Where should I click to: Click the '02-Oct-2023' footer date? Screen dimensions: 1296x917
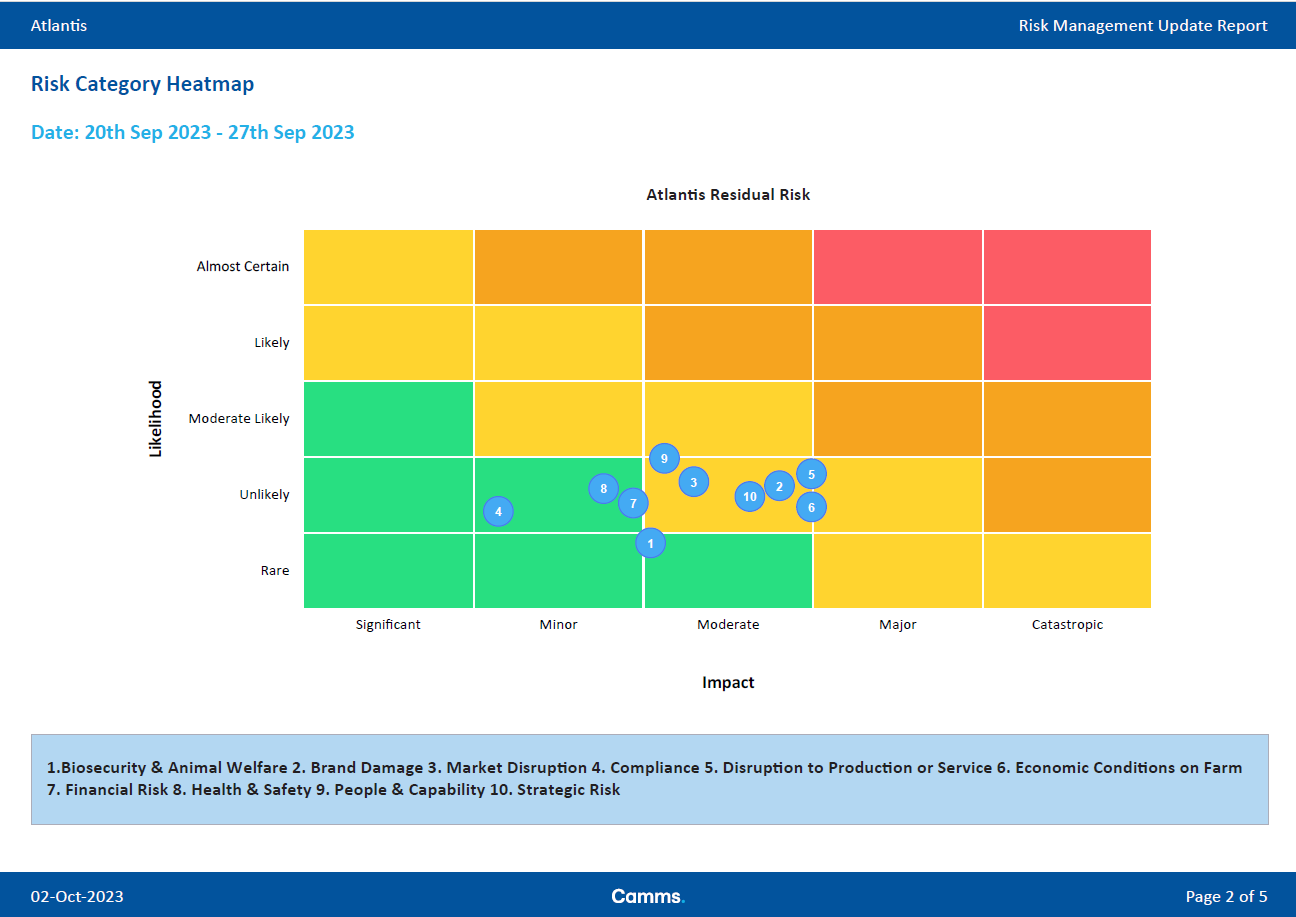tap(77, 896)
